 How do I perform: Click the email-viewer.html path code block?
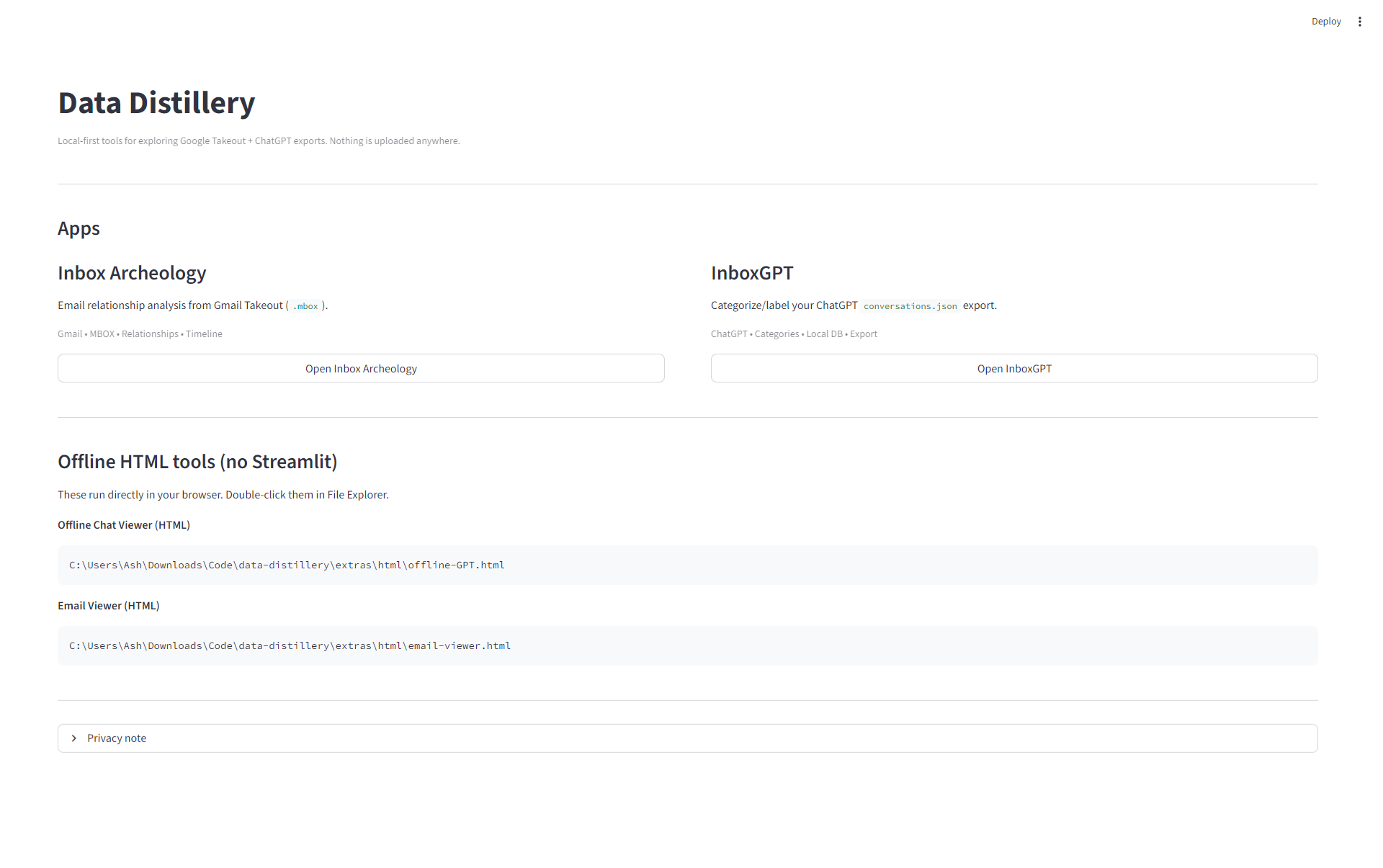(x=290, y=646)
